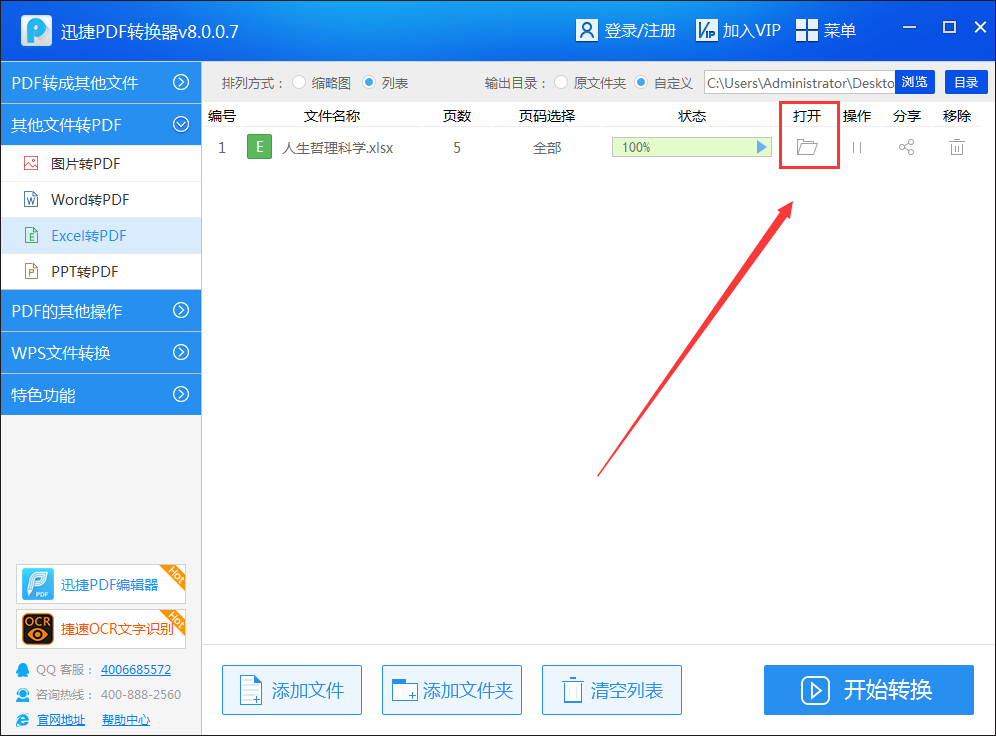
Task: Click the Word转PDF document icon
Action: point(31,199)
